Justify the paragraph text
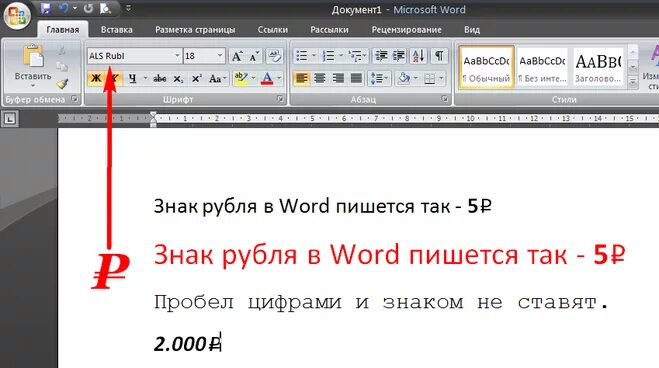Viewport: 659px width, 368px height. (356, 79)
